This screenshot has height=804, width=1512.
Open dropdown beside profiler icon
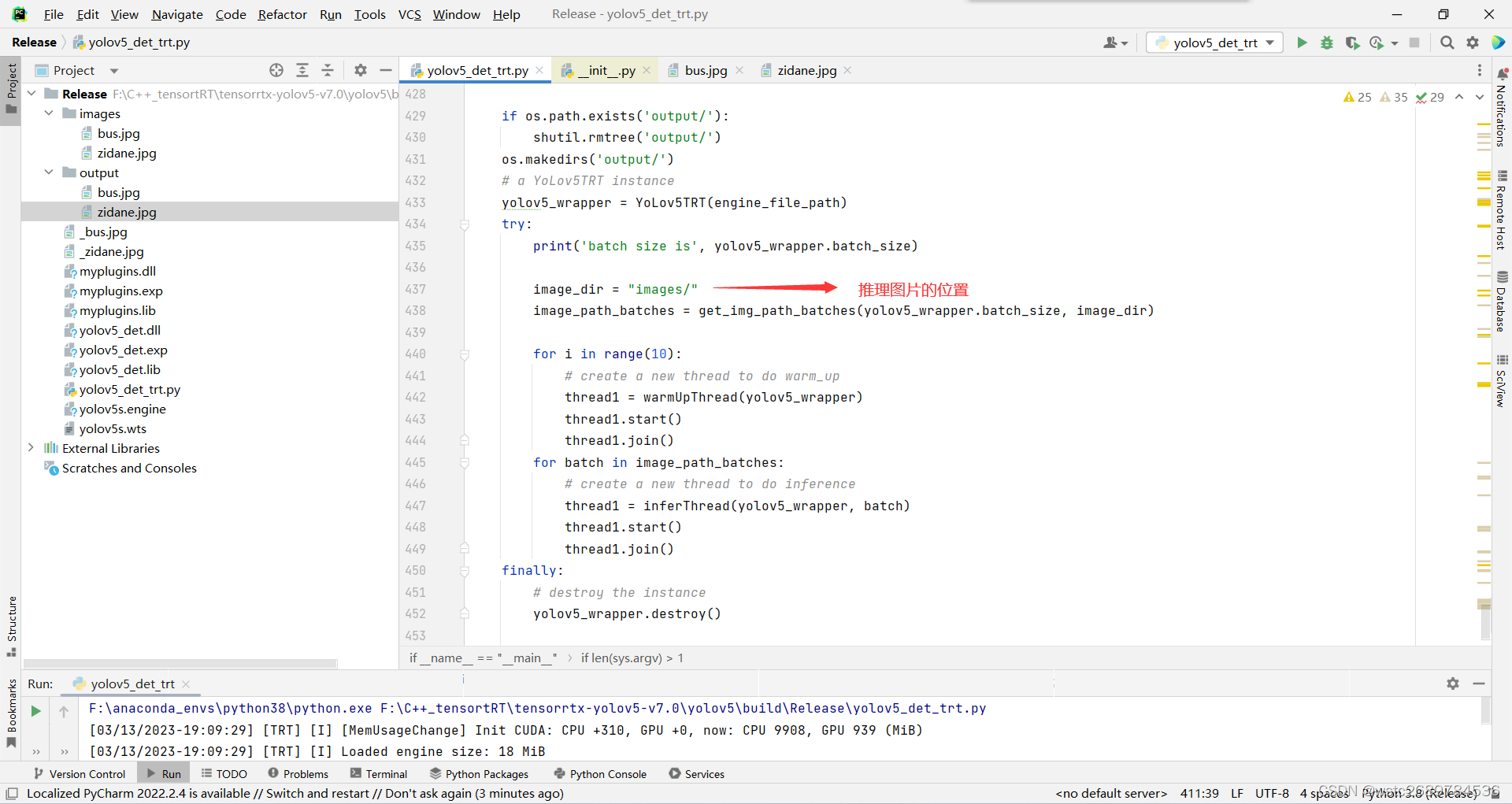[x=1394, y=43]
